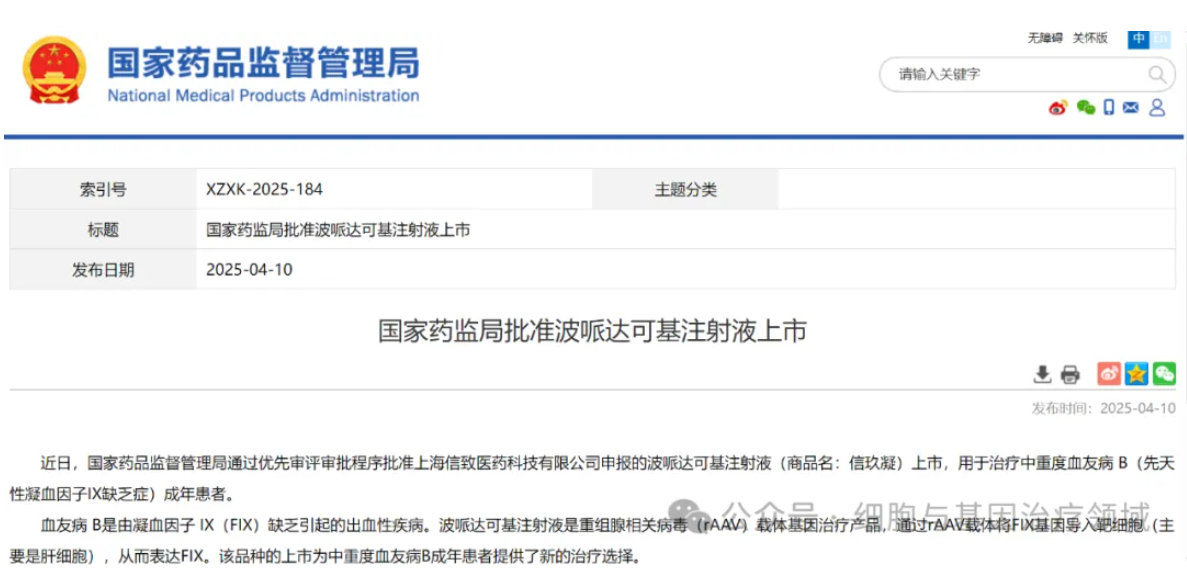Click the search magnifier icon
1187x580 pixels.
(1157, 74)
